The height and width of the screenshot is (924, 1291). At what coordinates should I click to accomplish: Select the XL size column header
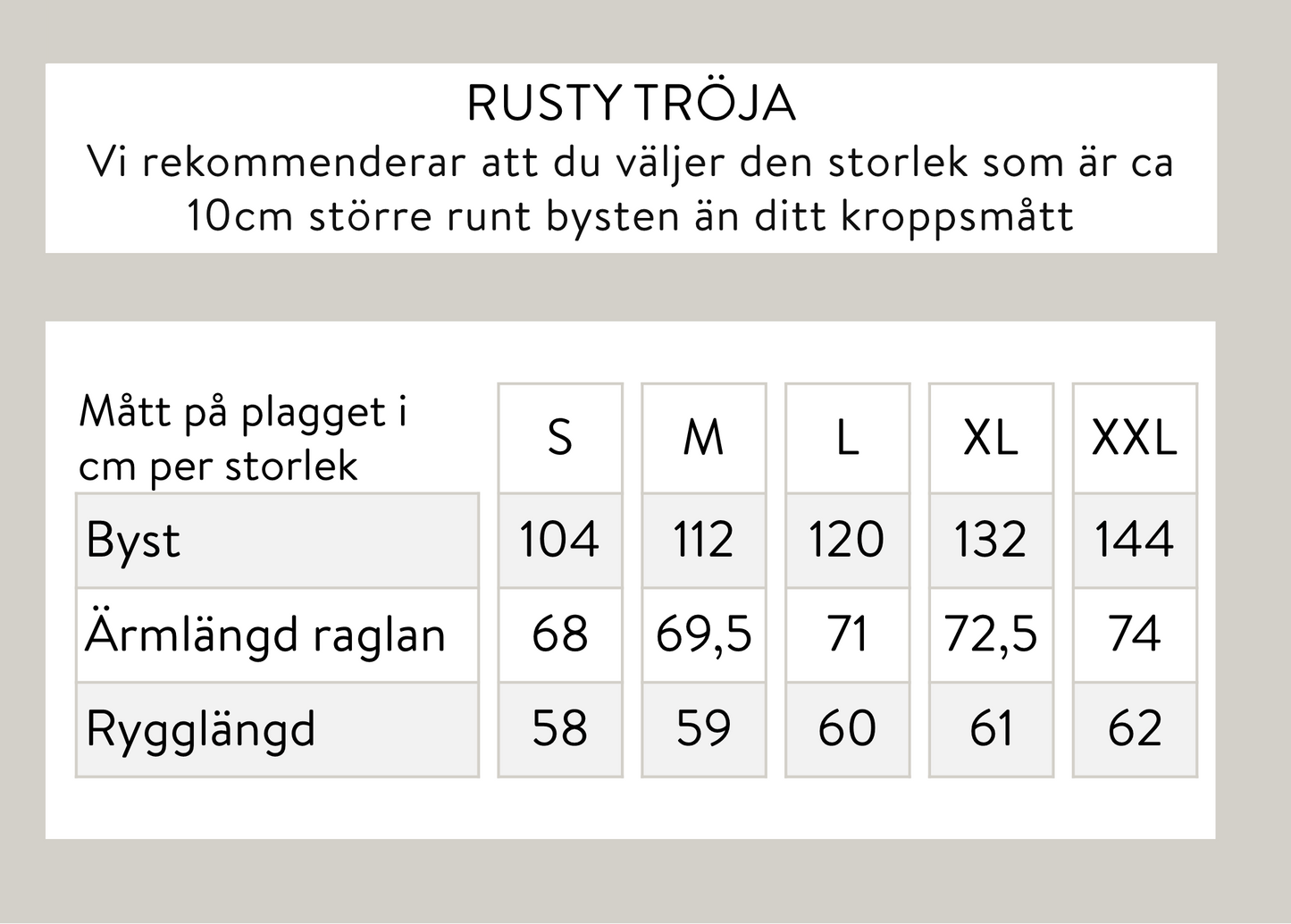991,438
